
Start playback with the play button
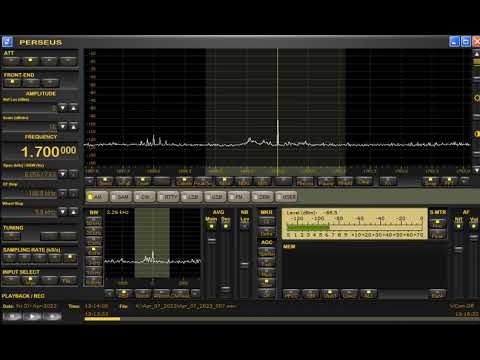(x=32, y=316)
